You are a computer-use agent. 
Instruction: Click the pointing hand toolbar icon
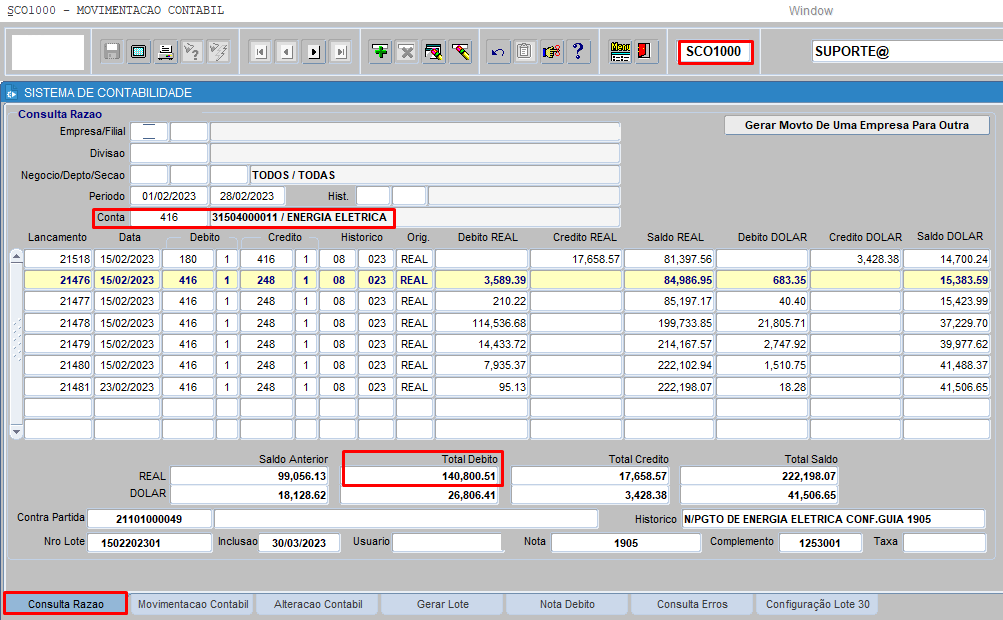[x=551, y=52]
